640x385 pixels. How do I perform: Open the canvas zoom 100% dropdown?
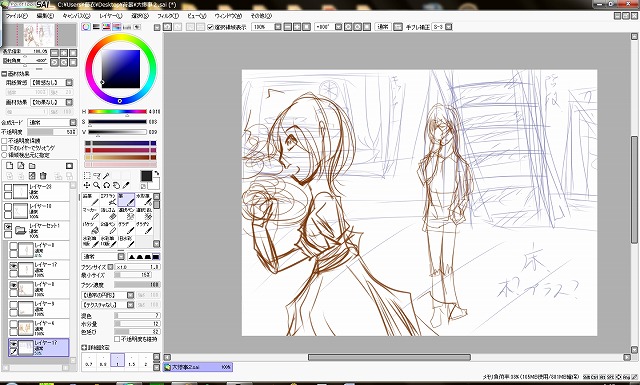(x=278, y=27)
